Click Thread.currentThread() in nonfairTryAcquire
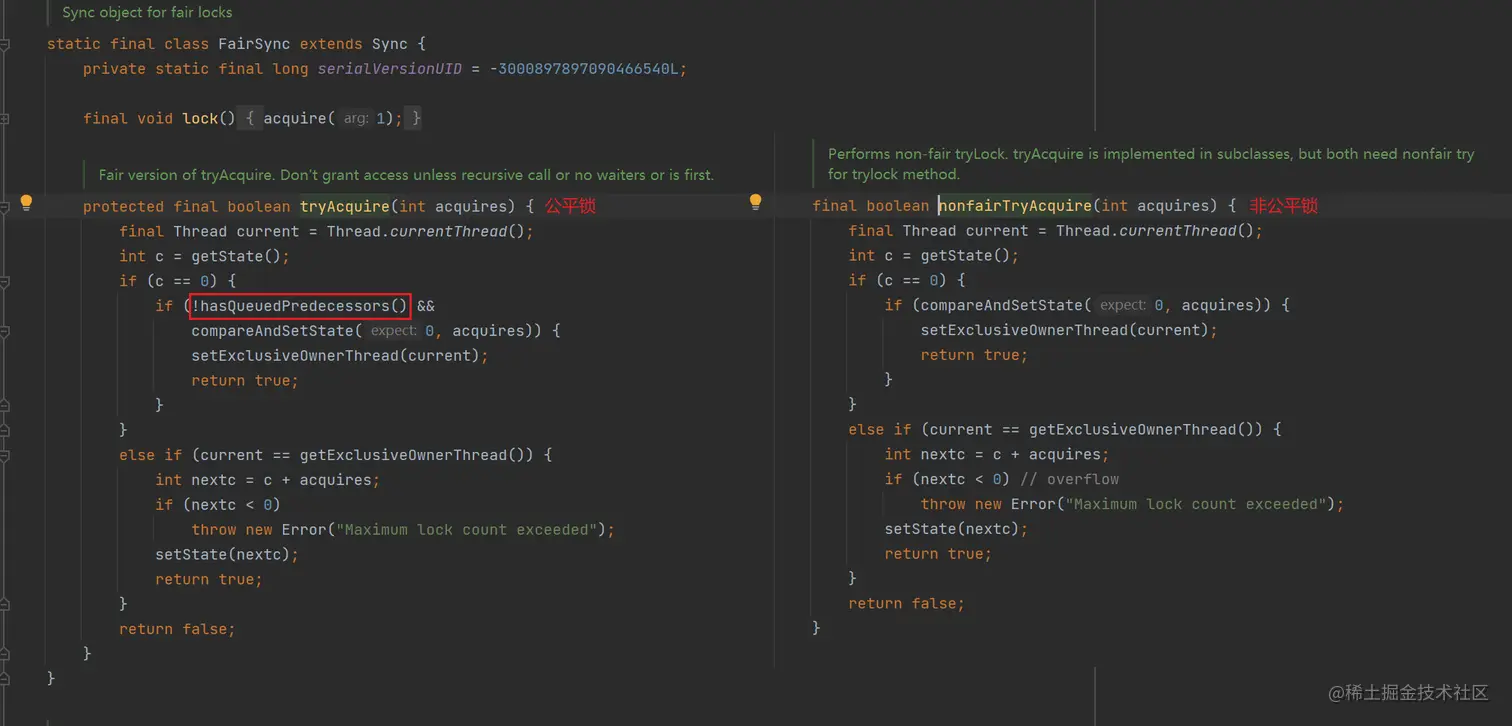The height and width of the screenshot is (726, 1512). point(1156,231)
